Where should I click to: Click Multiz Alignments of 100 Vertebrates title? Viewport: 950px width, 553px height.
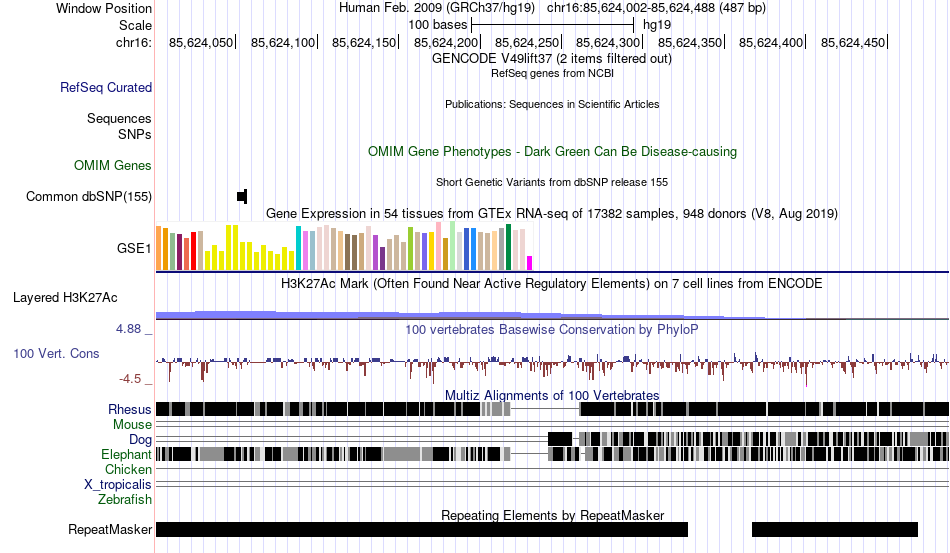(x=552, y=396)
